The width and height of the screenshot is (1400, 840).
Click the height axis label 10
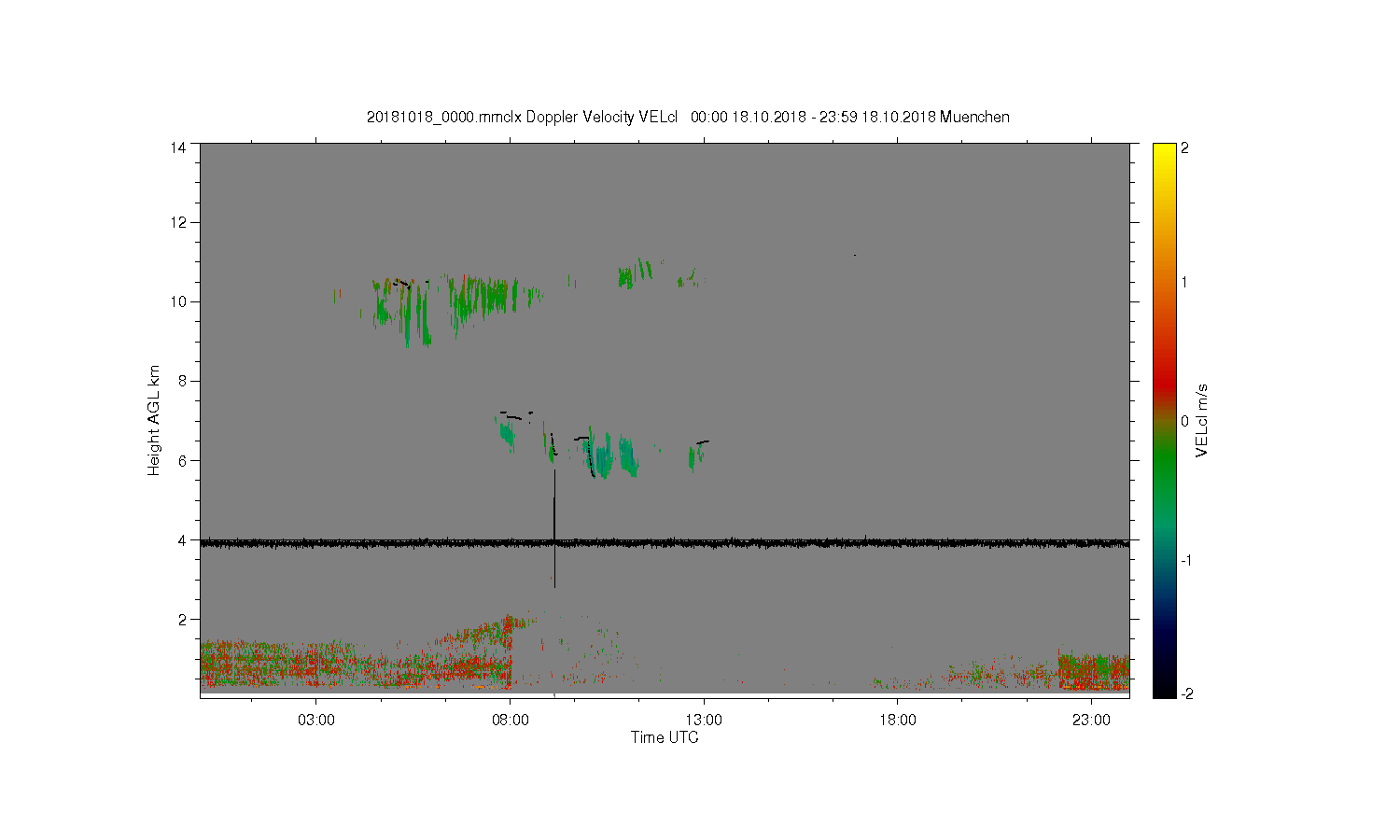[x=178, y=301]
